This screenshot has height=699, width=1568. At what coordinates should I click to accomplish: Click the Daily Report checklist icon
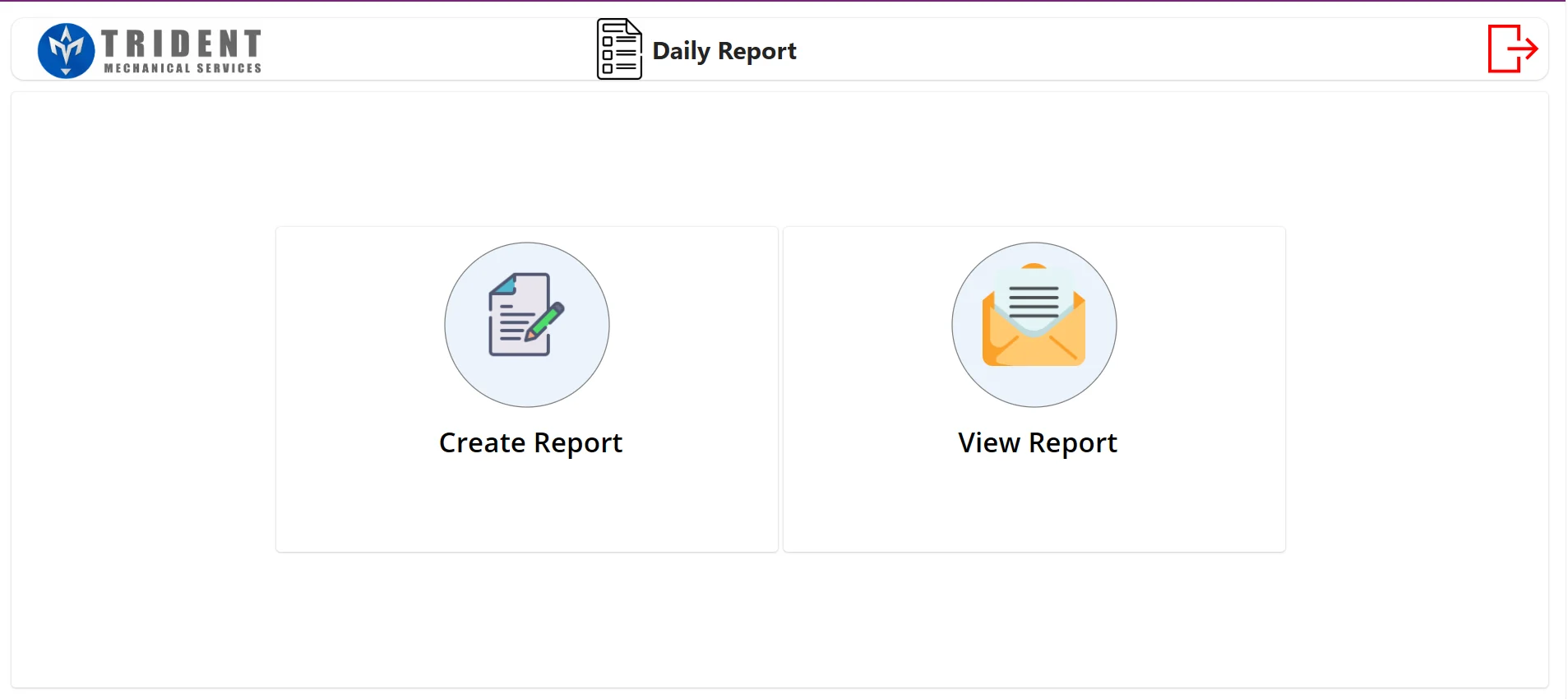[619, 49]
